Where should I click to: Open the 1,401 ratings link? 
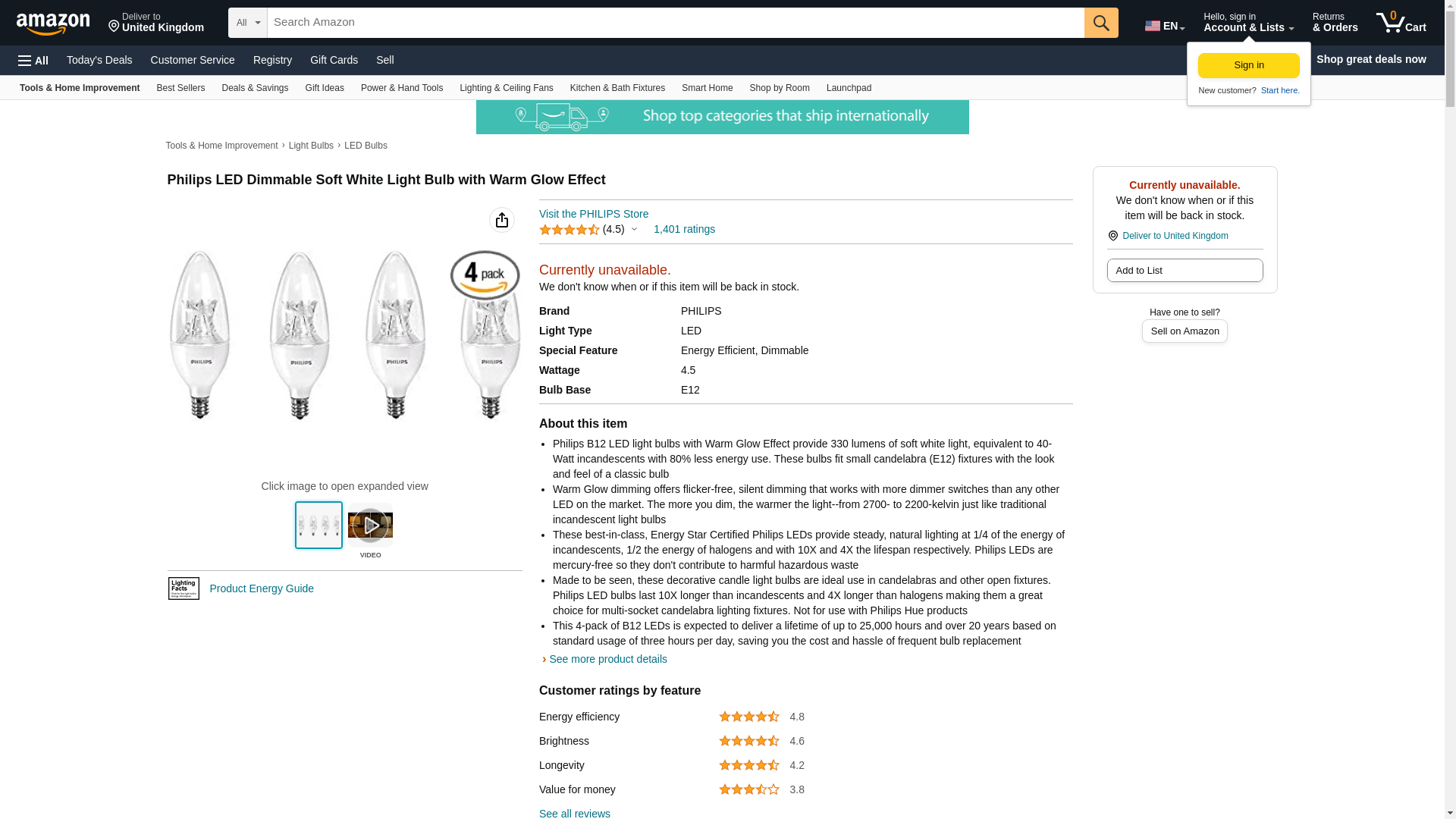point(684,229)
